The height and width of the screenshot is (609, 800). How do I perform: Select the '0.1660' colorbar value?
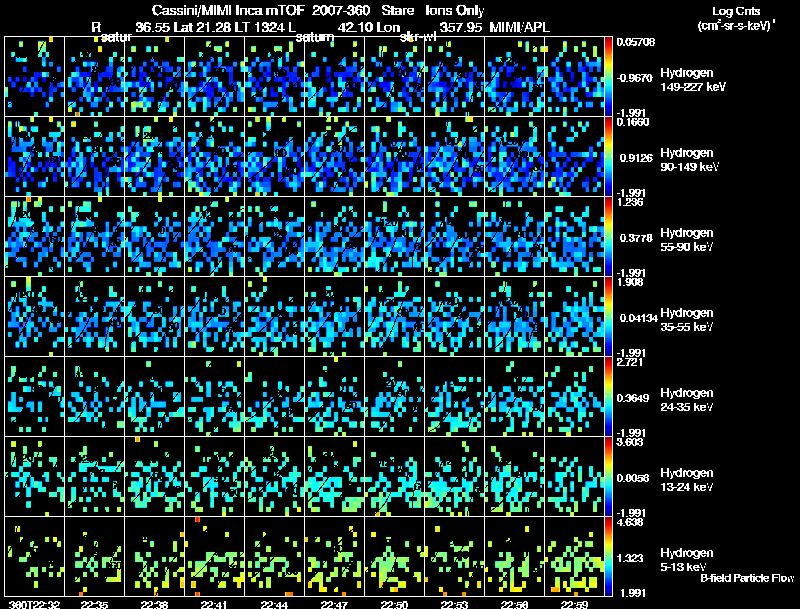(633, 122)
